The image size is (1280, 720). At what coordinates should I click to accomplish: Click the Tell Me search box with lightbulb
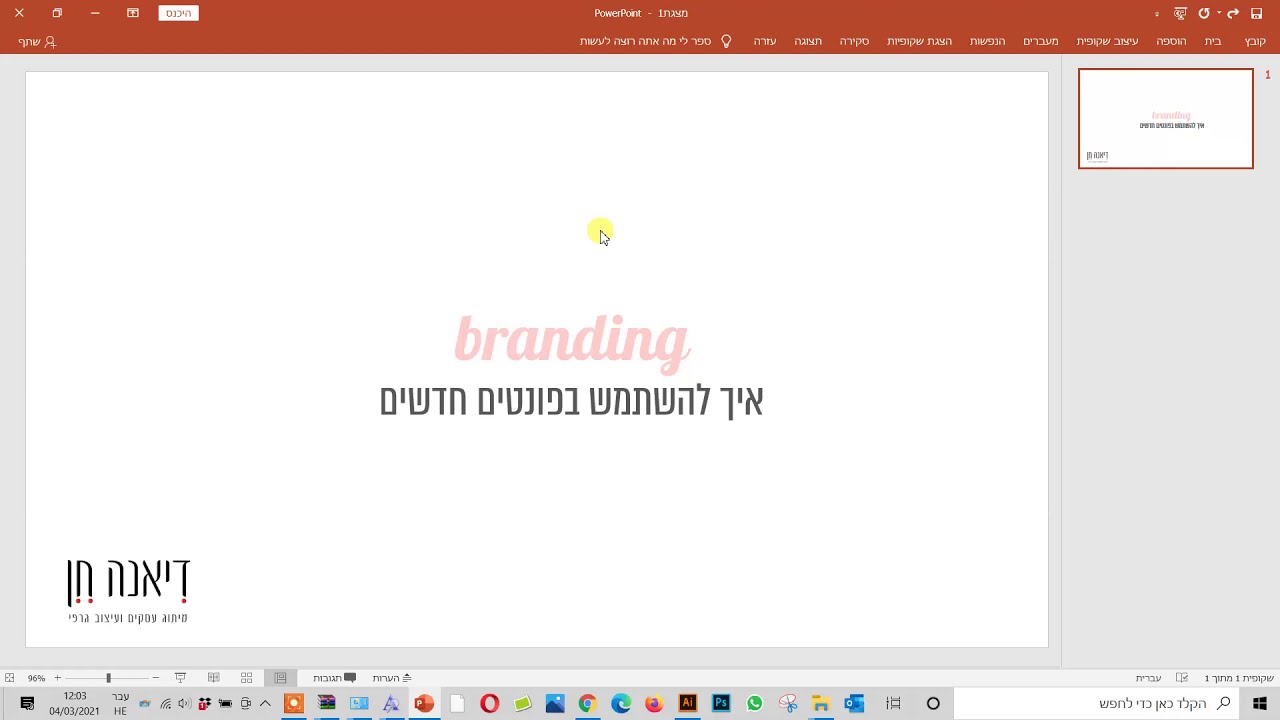pyautogui.click(x=655, y=41)
